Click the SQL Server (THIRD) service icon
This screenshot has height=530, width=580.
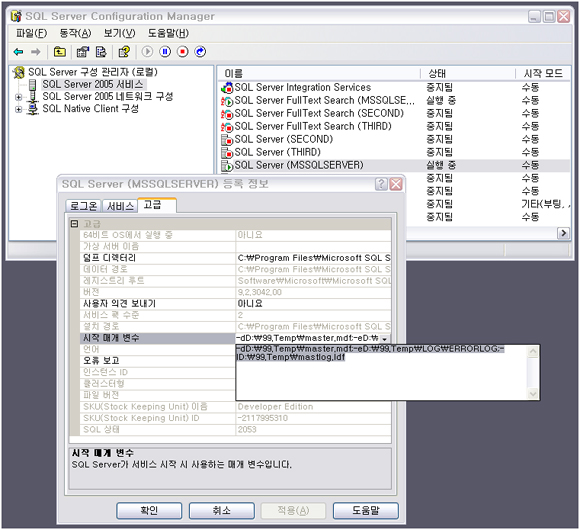[227, 153]
